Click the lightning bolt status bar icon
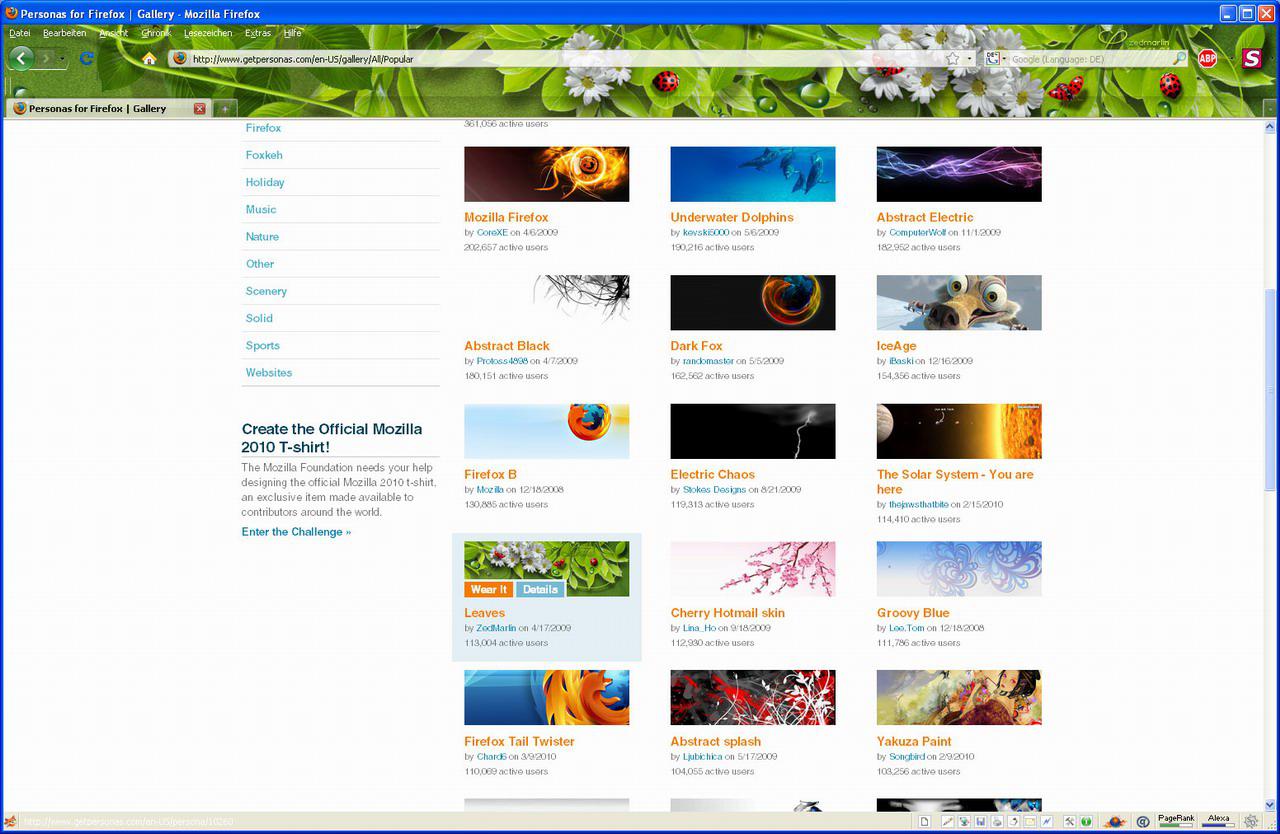 (1046, 822)
